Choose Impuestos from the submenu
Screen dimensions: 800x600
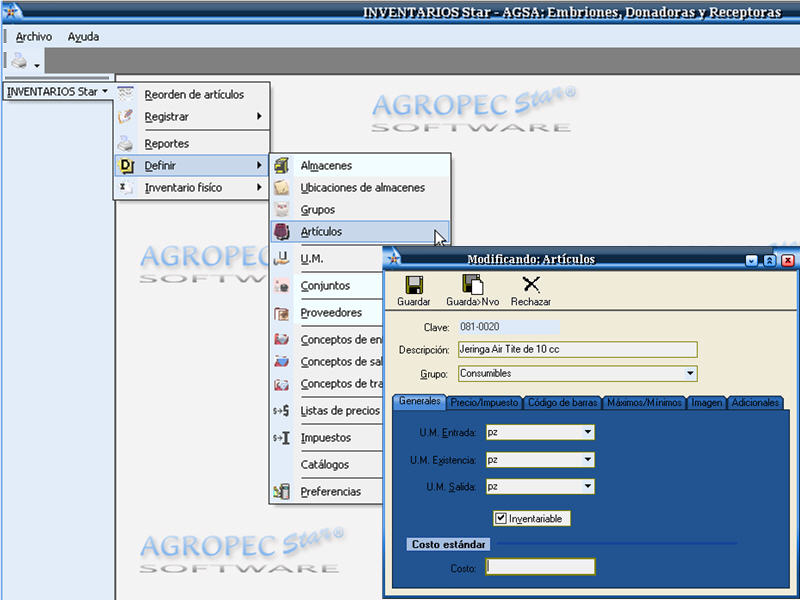coord(328,437)
